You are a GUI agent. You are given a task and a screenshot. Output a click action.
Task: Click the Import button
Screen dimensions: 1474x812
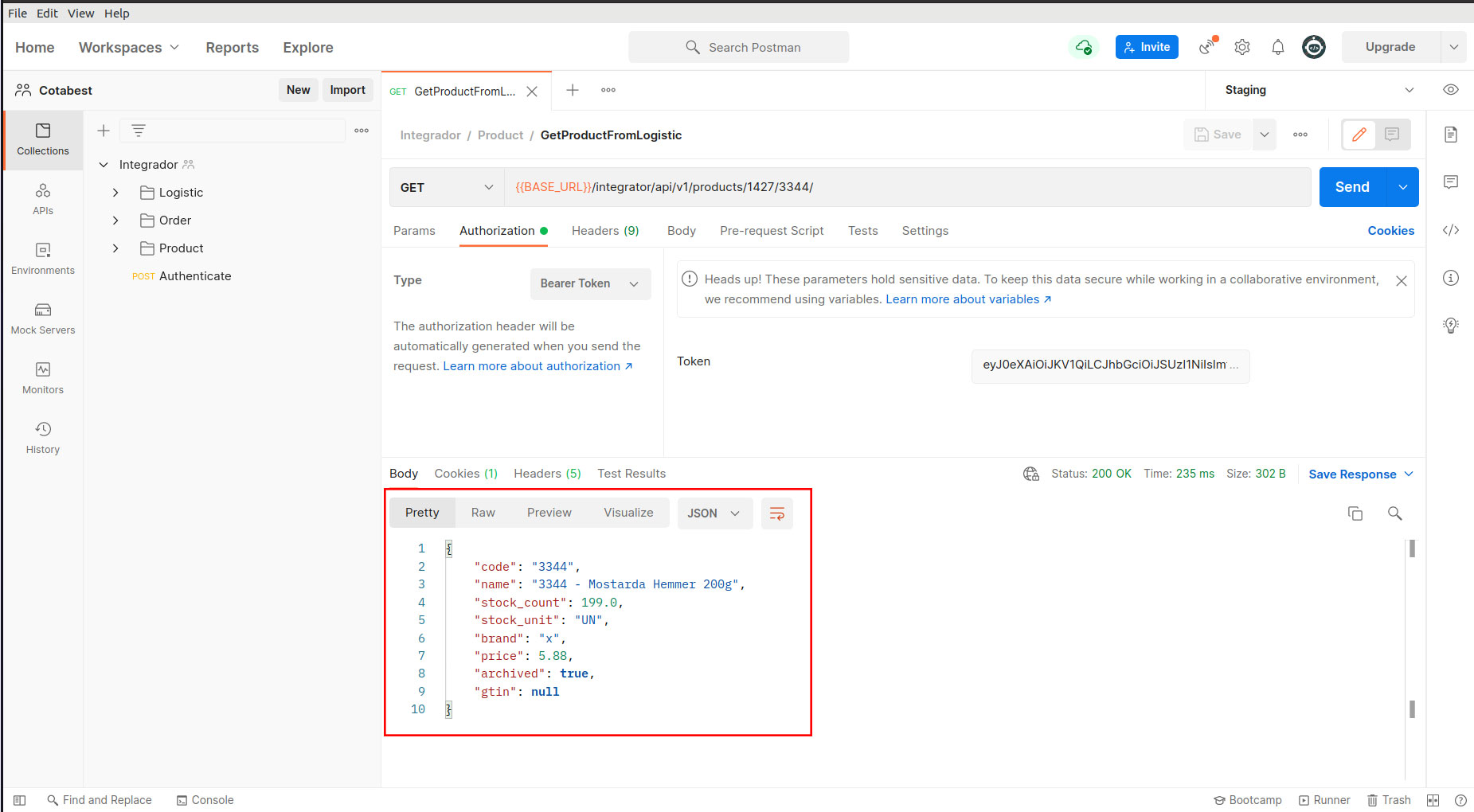coord(347,90)
